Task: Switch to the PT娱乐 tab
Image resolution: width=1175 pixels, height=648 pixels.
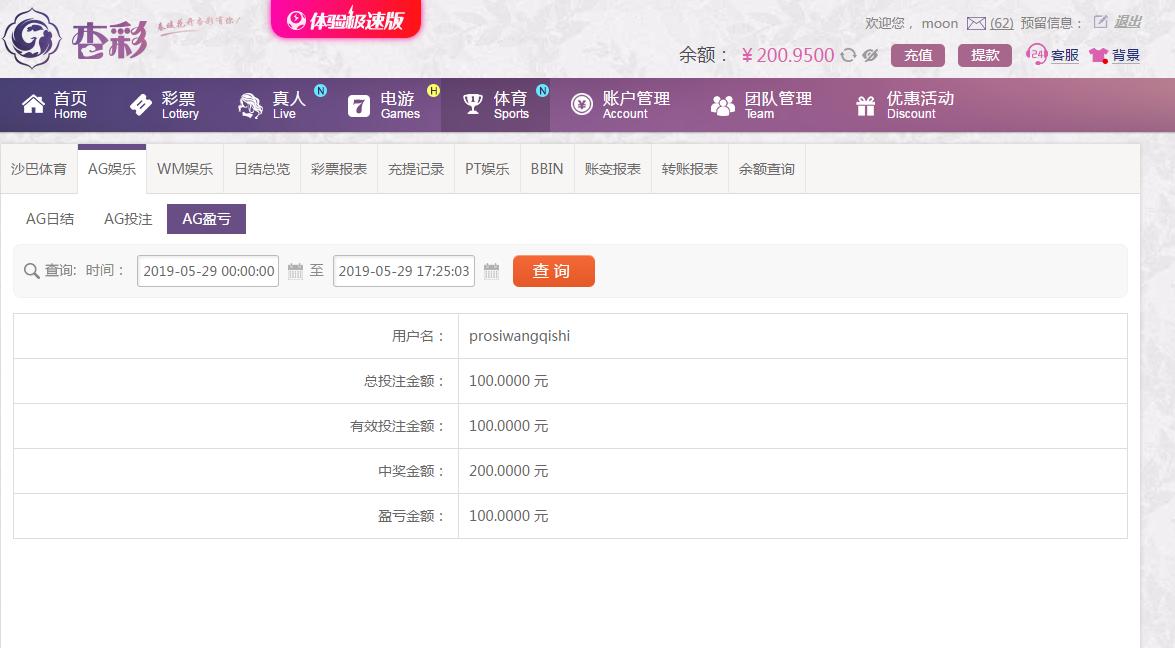Action: tap(487, 169)
